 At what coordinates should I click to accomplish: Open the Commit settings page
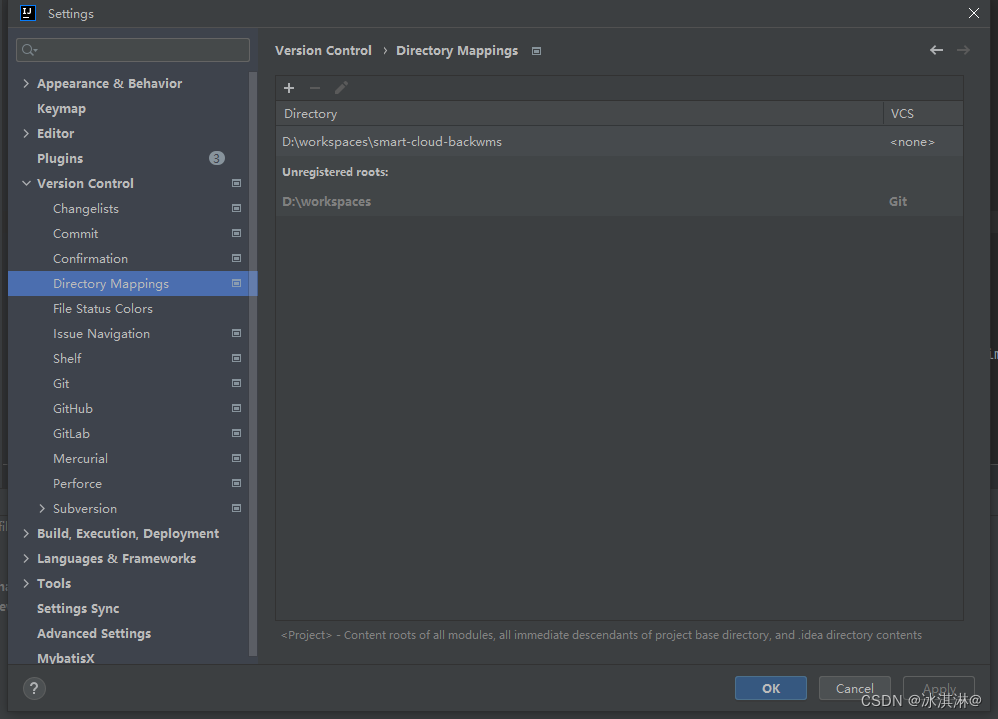(x=76, y=234)
